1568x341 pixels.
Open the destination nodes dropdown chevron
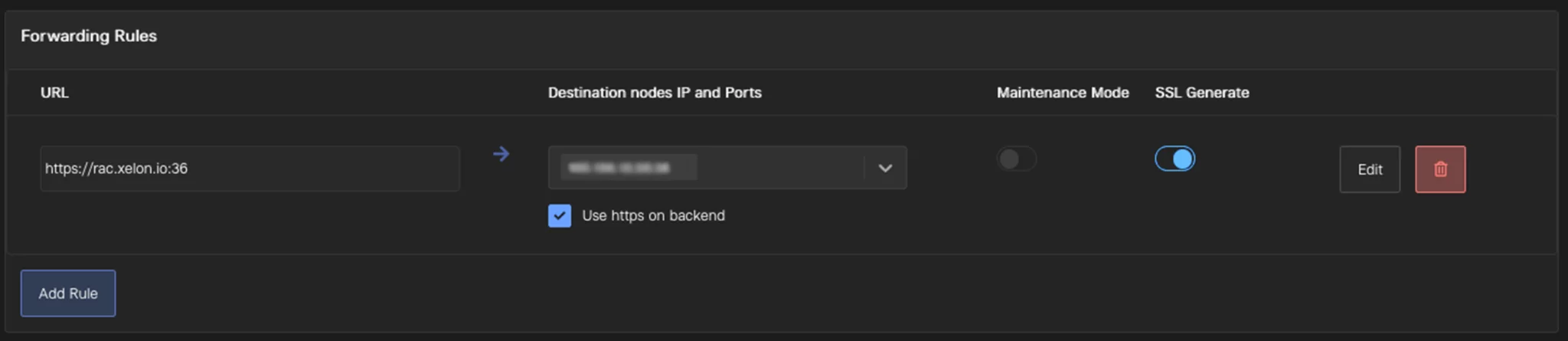pos(885,168)
